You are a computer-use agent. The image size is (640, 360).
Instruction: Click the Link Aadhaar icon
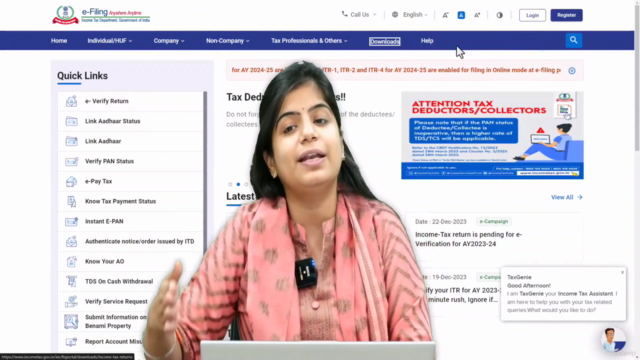(71, 141)
